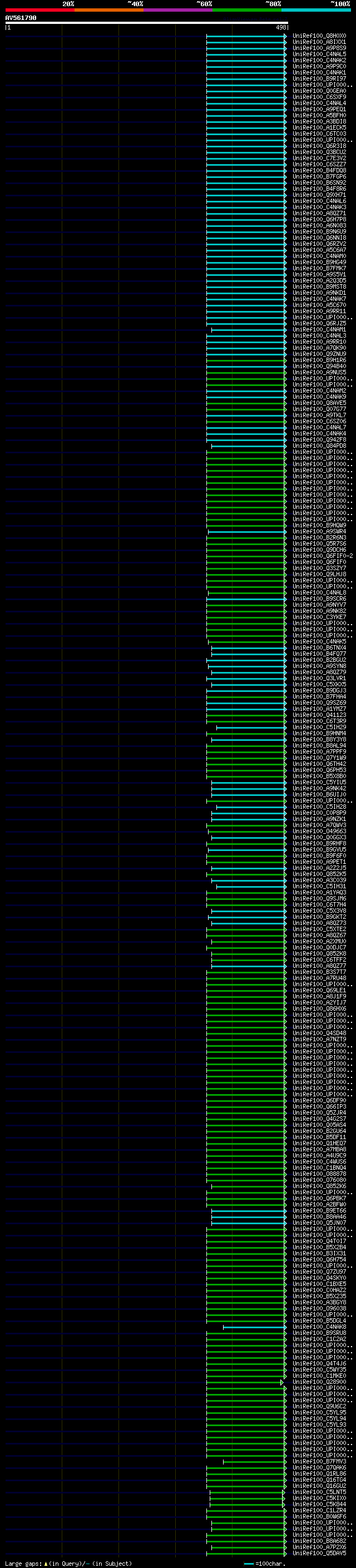Click the white query sequence bar

click(147, 23)
